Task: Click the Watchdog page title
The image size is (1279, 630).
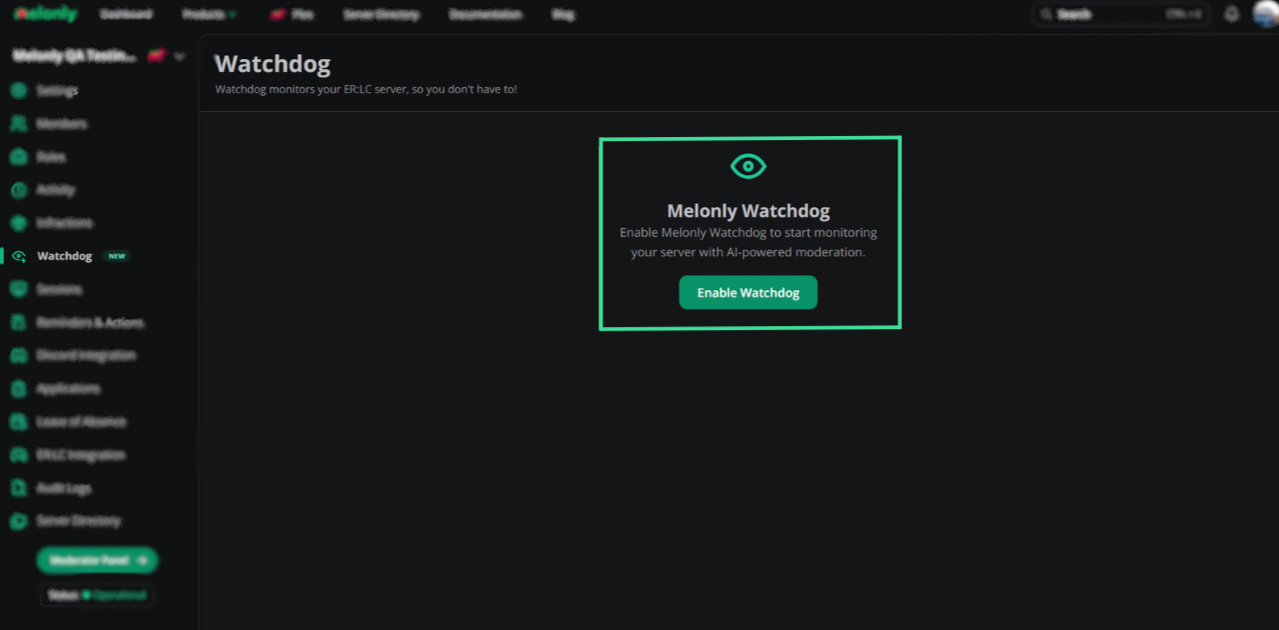Action: click(272, 64)
